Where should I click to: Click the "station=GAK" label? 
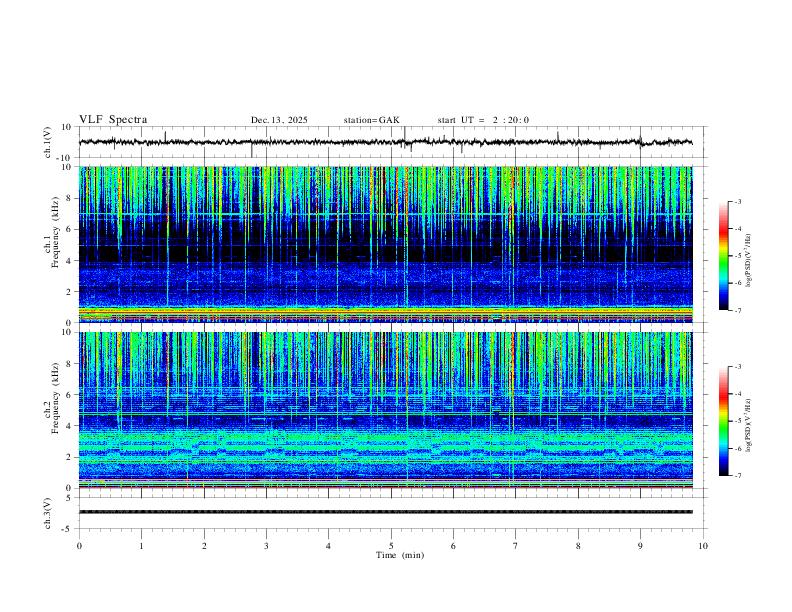coord(371,120)
